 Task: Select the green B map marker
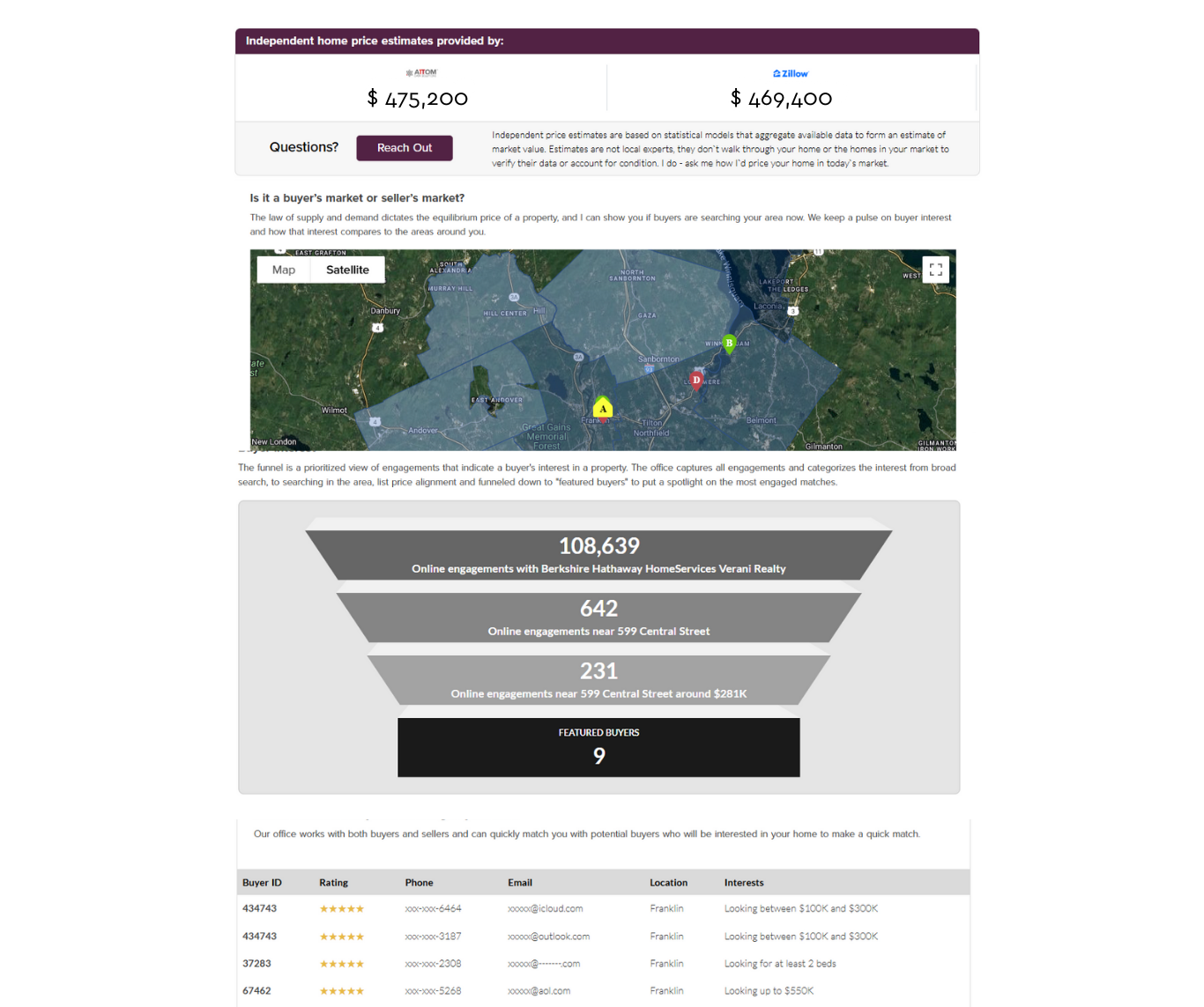tap(729, 344)
